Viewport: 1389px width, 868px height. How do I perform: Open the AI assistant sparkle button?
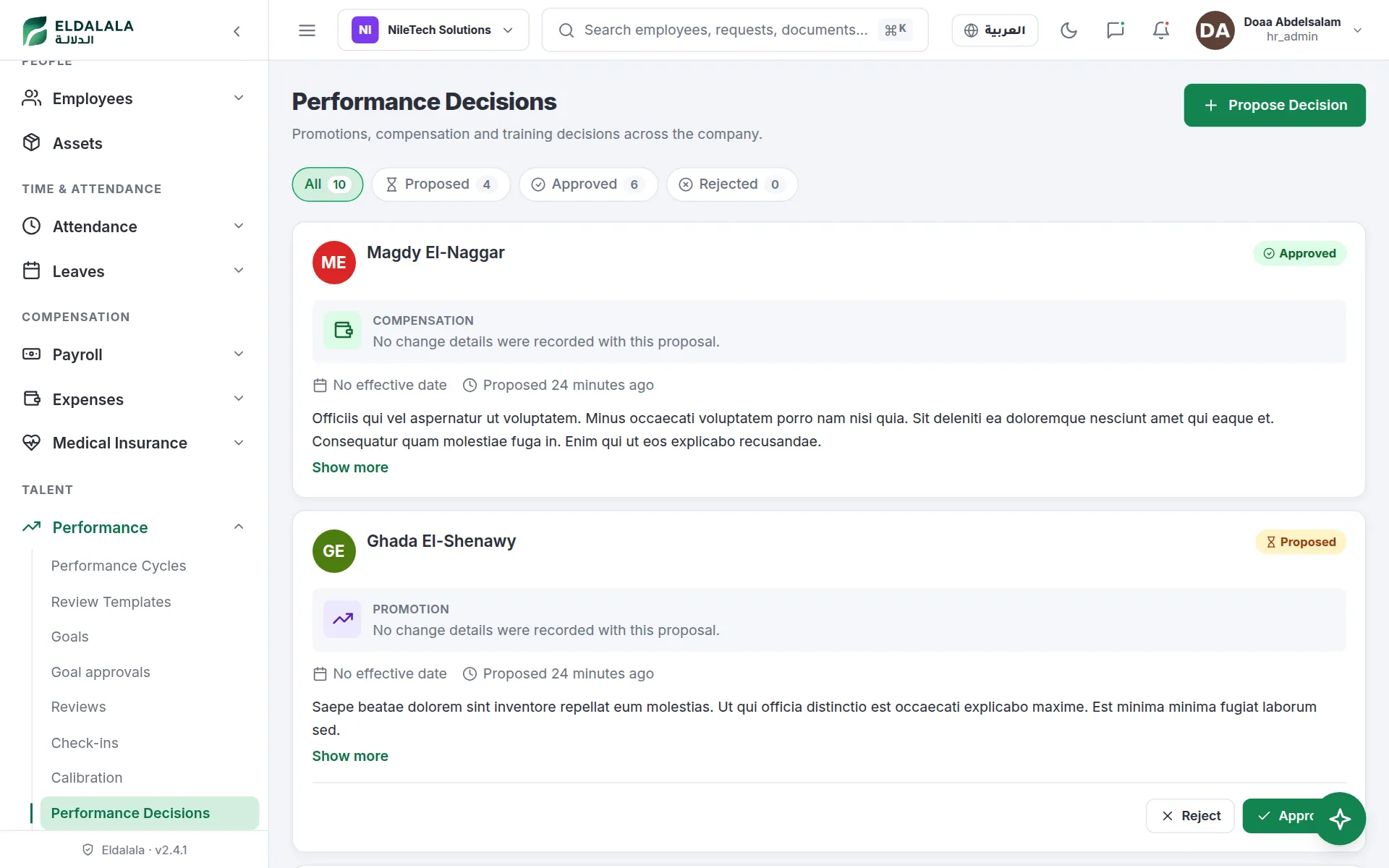point(1340,819)
